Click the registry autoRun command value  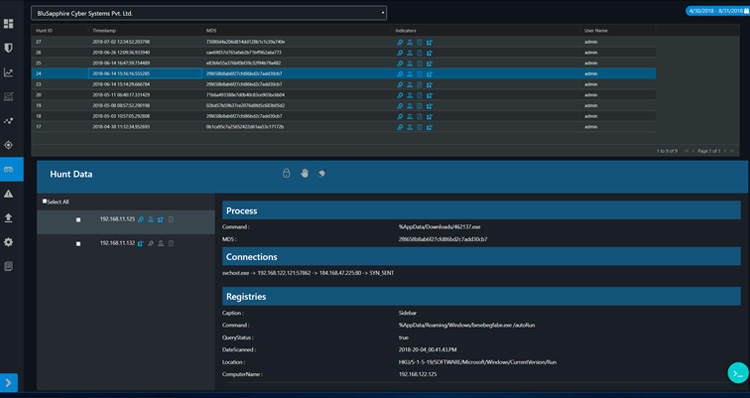tap(466, 325)
